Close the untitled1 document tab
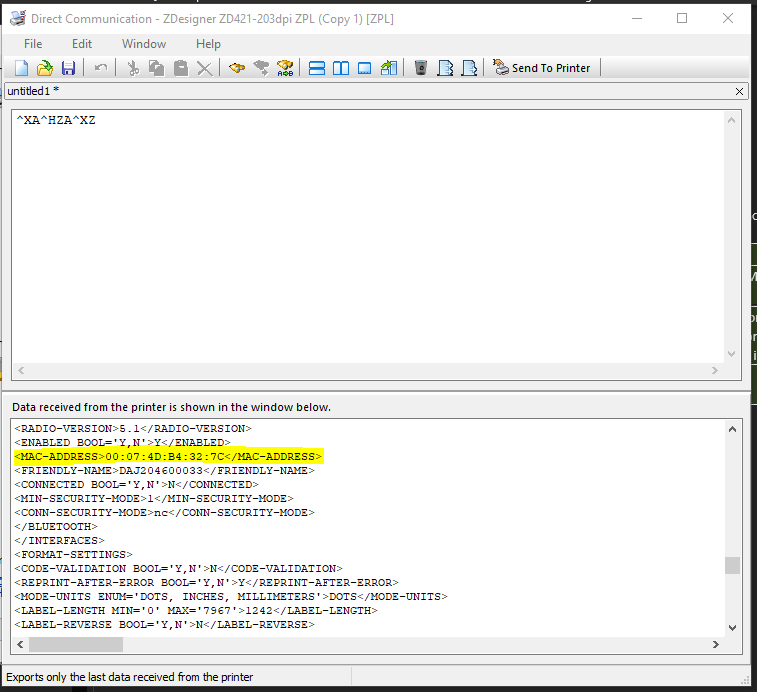 tap(739, 91)
